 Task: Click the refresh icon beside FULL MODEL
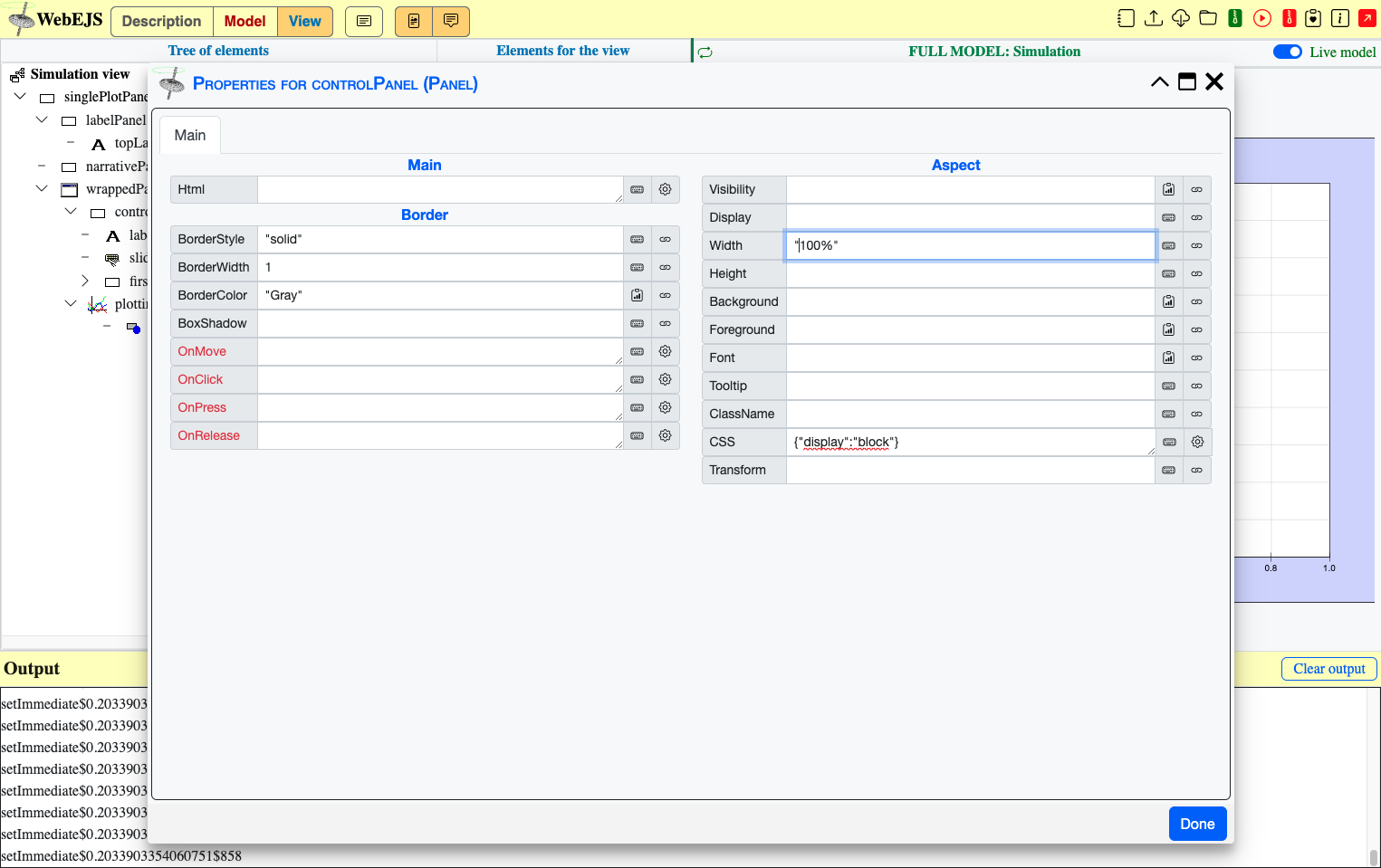[705, 52]
